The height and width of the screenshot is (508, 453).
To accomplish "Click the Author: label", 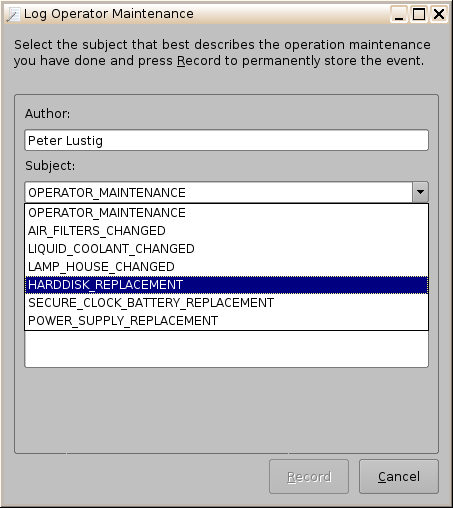I will tap(48, 114).
